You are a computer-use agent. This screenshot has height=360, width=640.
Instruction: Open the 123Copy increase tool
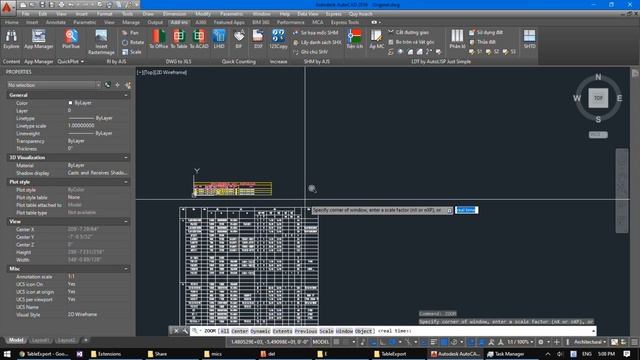pyautogui.click(x=278, y=39)
